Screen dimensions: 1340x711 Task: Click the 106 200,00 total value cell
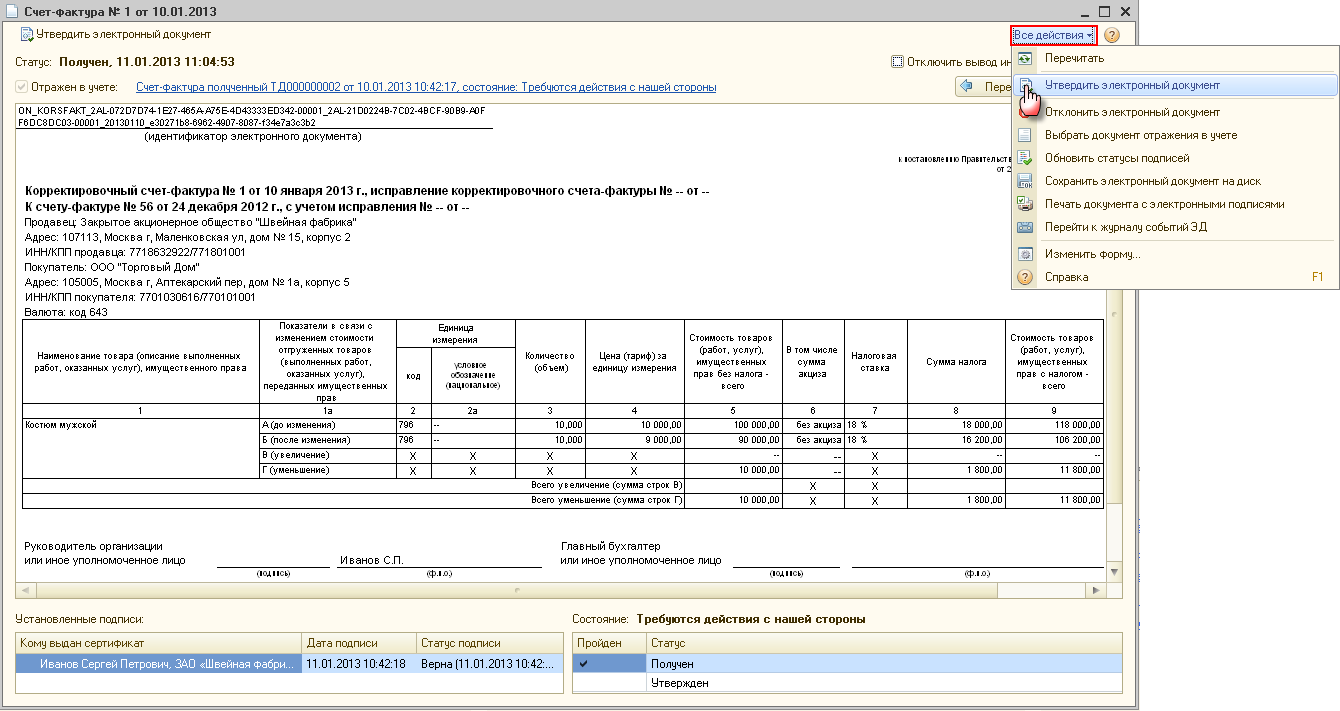pos(1054,440)
